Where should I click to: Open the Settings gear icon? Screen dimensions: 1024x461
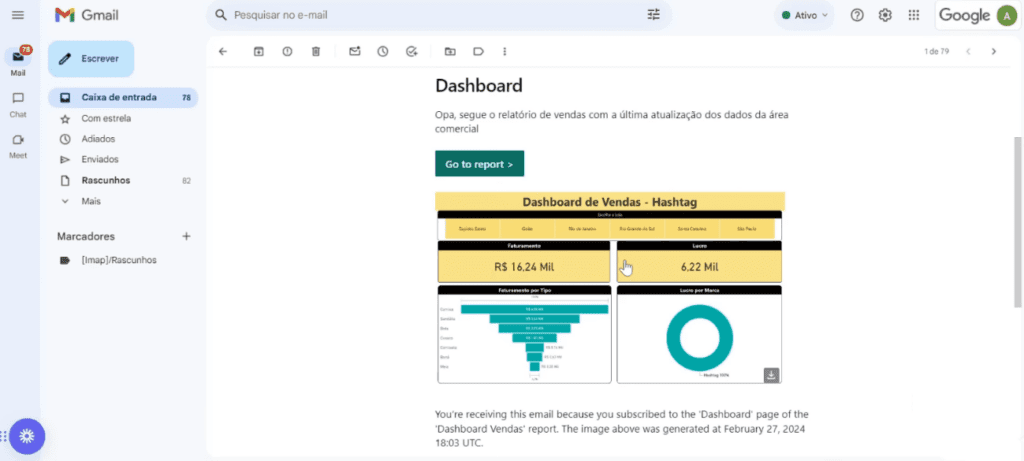pyautogui.click(x=885, y=15)
